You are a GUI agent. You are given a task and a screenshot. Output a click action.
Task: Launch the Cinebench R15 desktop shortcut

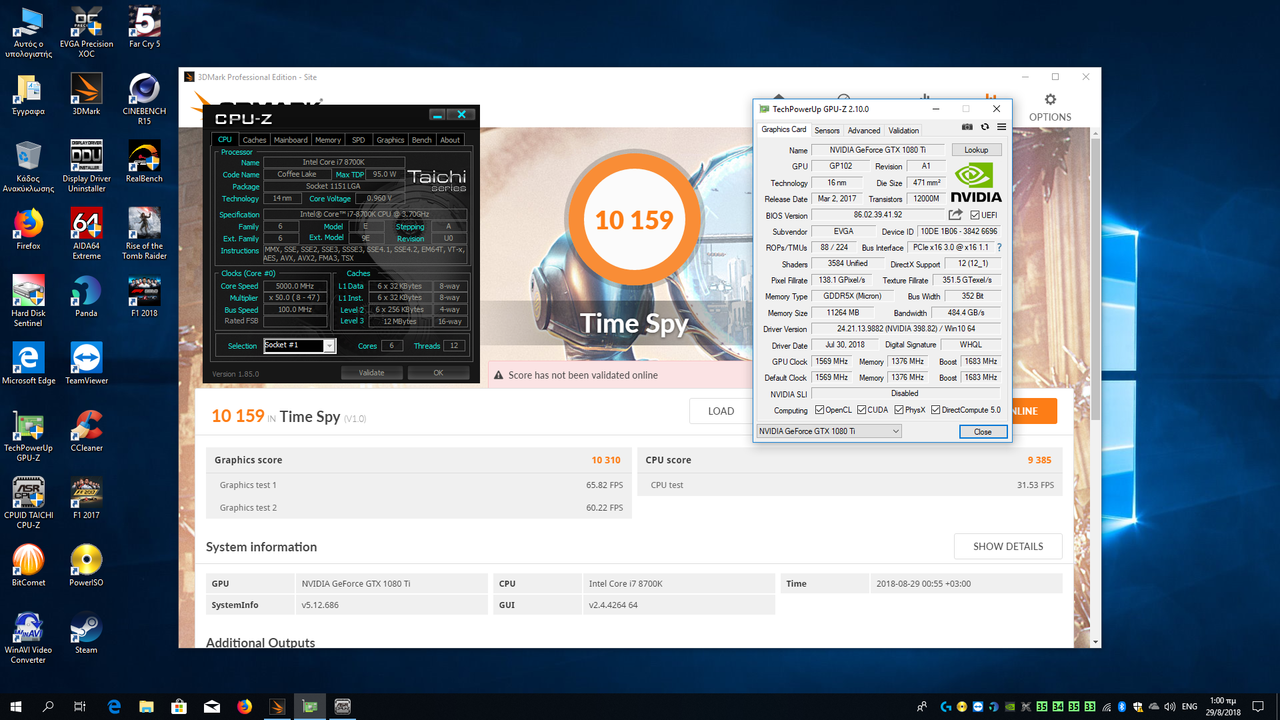[x=144, y=100]
